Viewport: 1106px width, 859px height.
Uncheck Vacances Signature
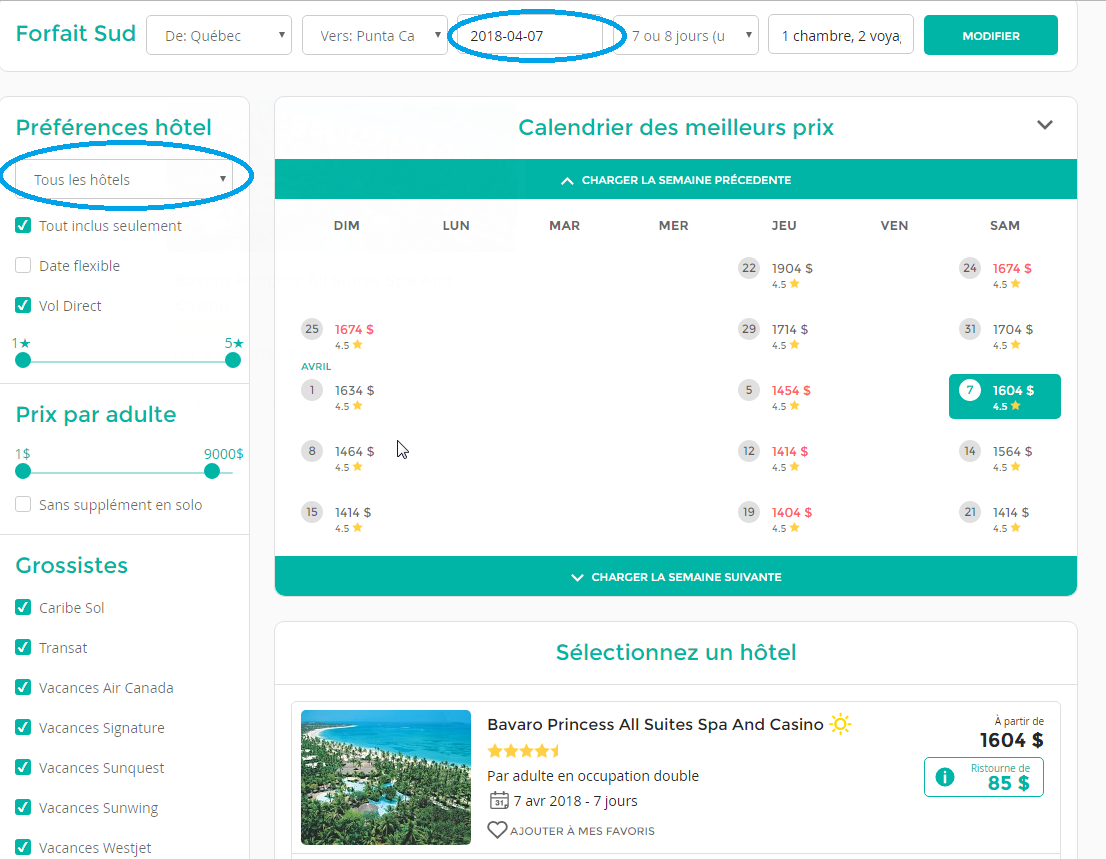tap(23, 727)
